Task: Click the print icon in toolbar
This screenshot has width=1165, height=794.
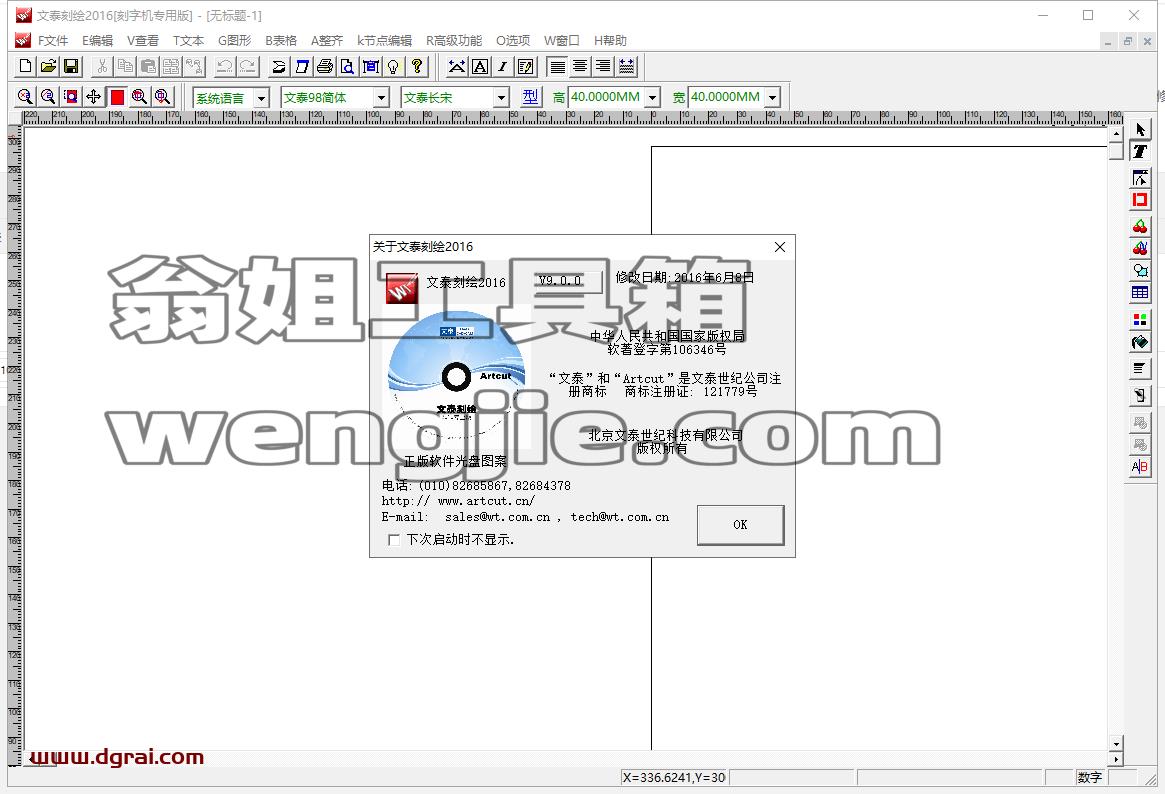Action: (325, 67)
